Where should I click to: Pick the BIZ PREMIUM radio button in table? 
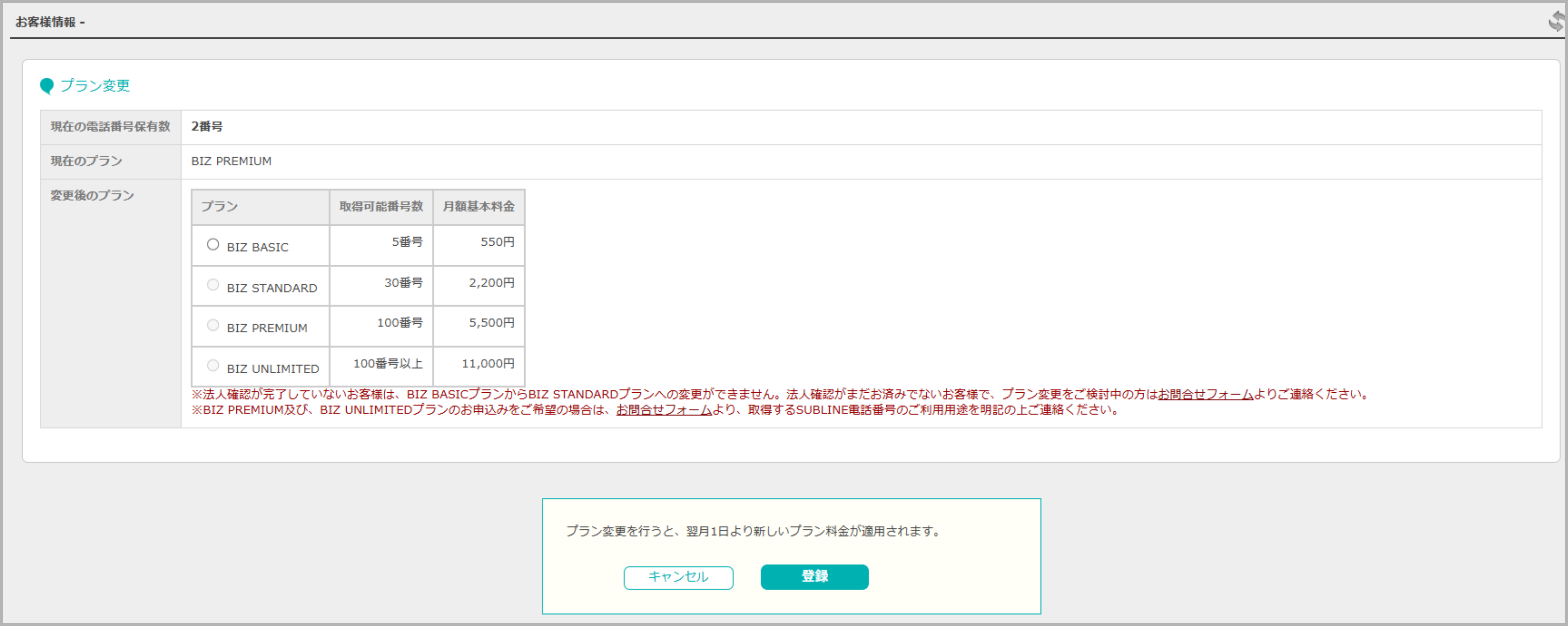pos(212,325)
